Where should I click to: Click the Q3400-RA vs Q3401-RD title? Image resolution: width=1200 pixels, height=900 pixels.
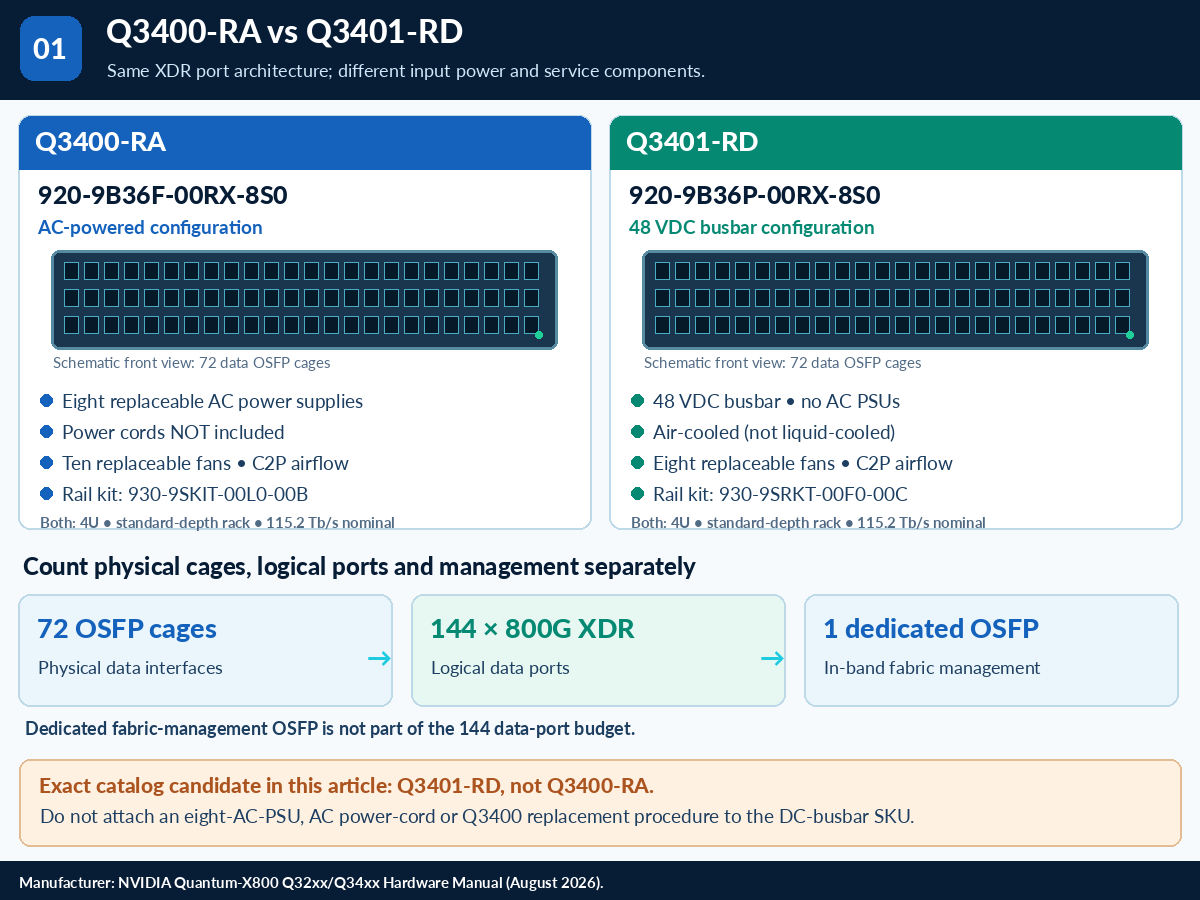point(284,32)
